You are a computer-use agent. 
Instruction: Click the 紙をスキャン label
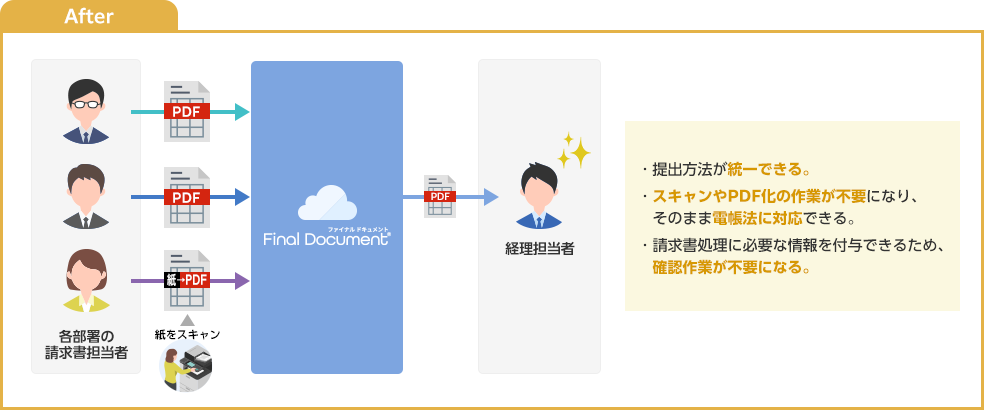click(x=187, y=334)
